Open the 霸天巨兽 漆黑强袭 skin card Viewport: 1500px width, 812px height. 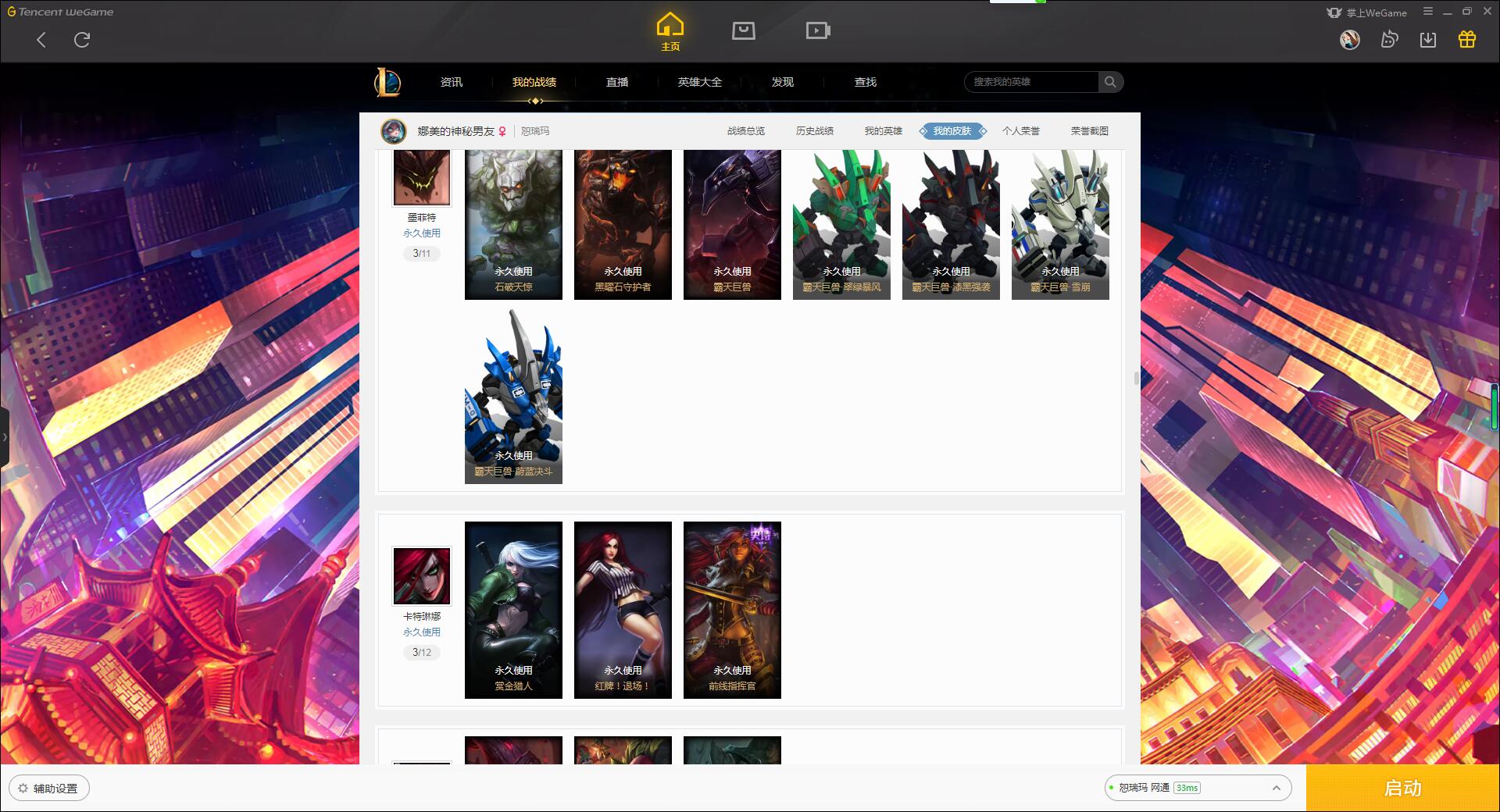click(x=951, y=225)
